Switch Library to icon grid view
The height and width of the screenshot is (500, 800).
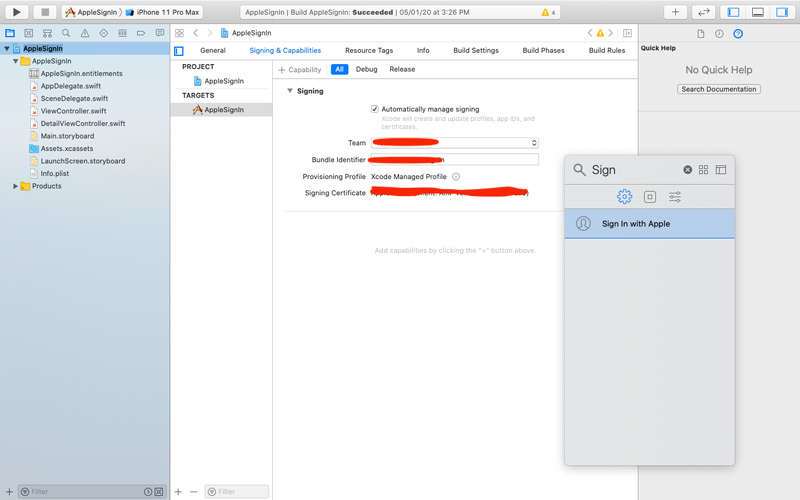(x=704, y=170)
